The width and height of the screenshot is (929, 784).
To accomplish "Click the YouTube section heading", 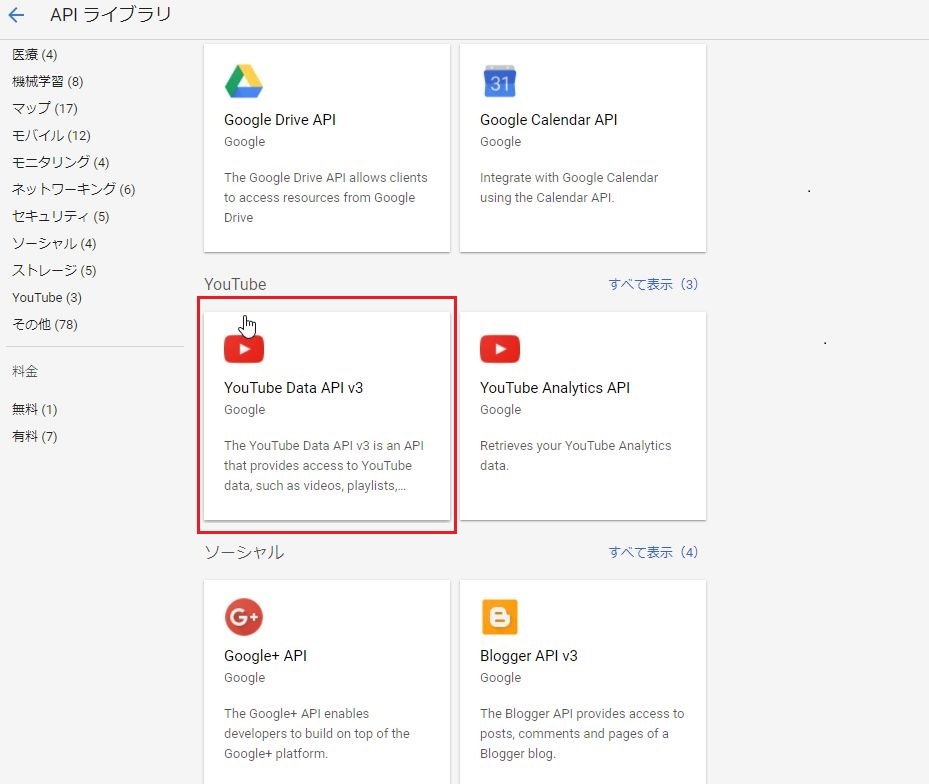I will (x=235, y=284).
